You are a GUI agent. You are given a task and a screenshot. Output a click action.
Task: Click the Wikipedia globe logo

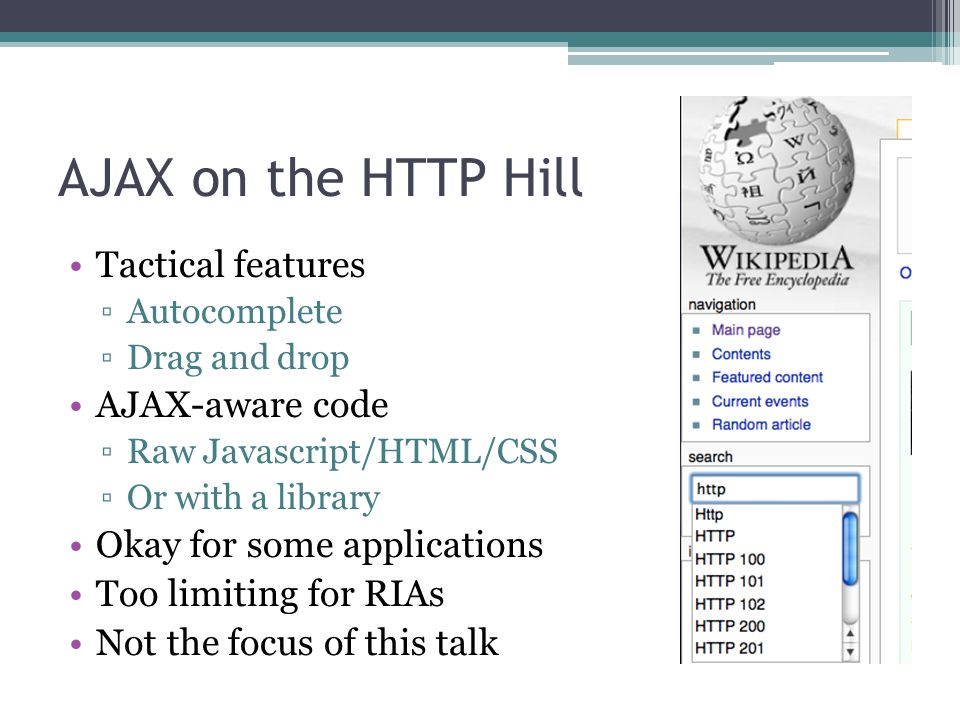[x=776, y=170]
